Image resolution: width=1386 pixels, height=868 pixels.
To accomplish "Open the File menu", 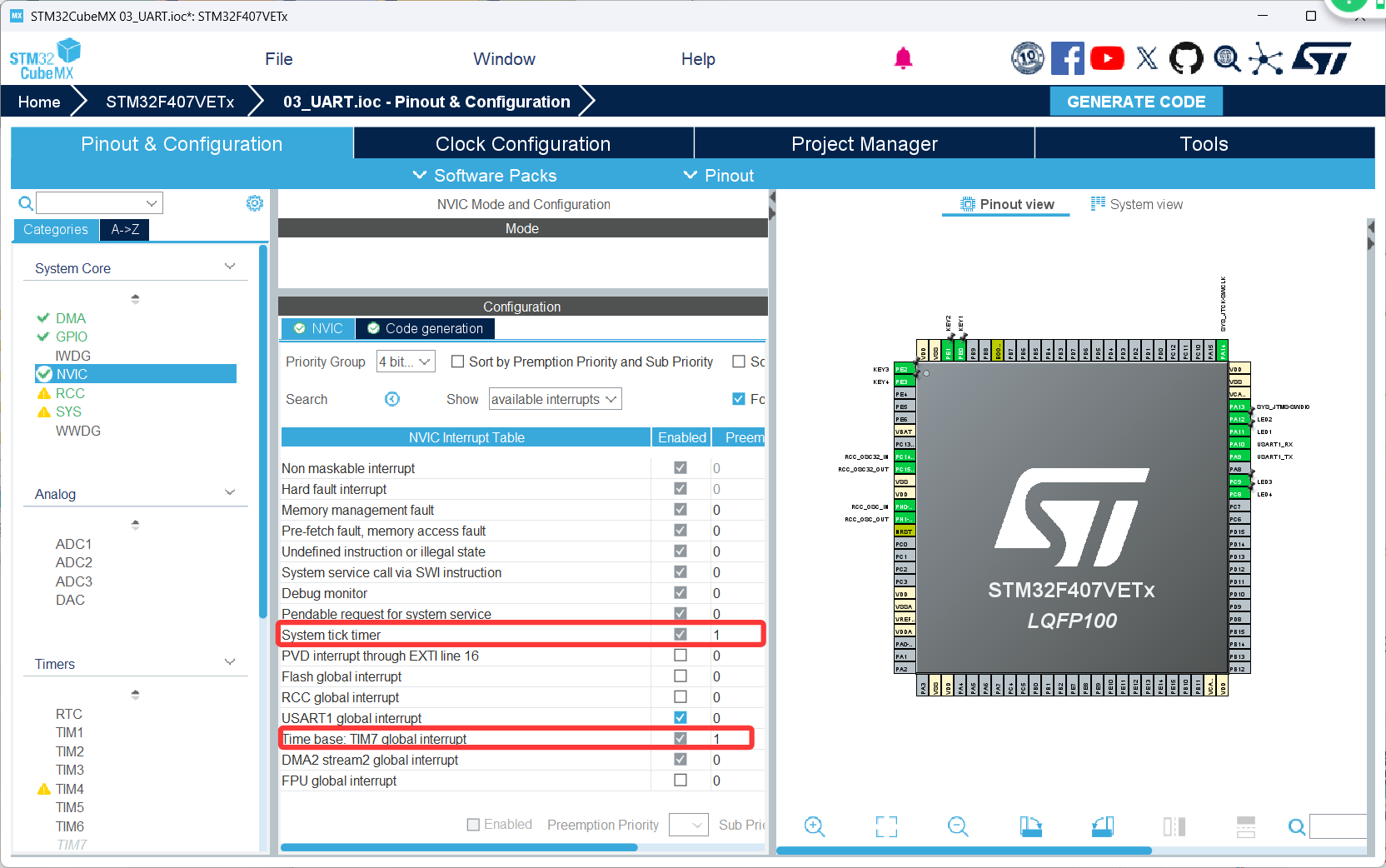I will point(279,59).
